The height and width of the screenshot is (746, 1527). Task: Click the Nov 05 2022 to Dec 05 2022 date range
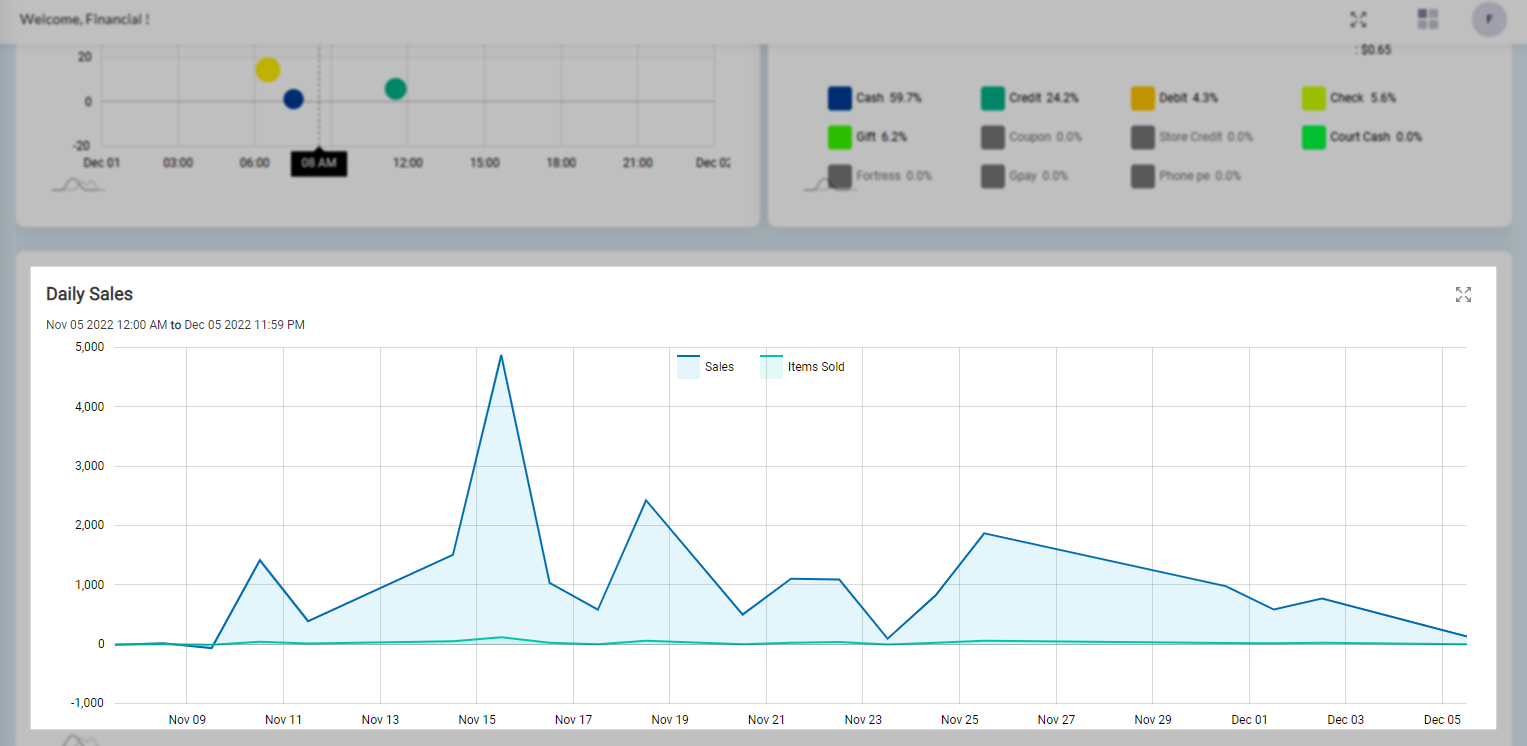pos(176,325)
